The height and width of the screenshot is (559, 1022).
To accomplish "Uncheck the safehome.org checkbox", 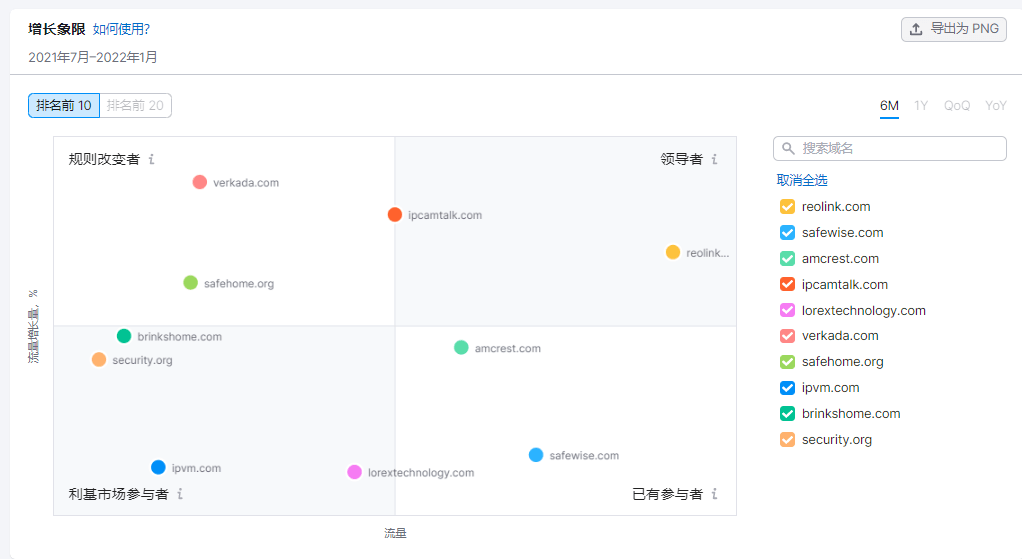I will [x=787, y=362].
